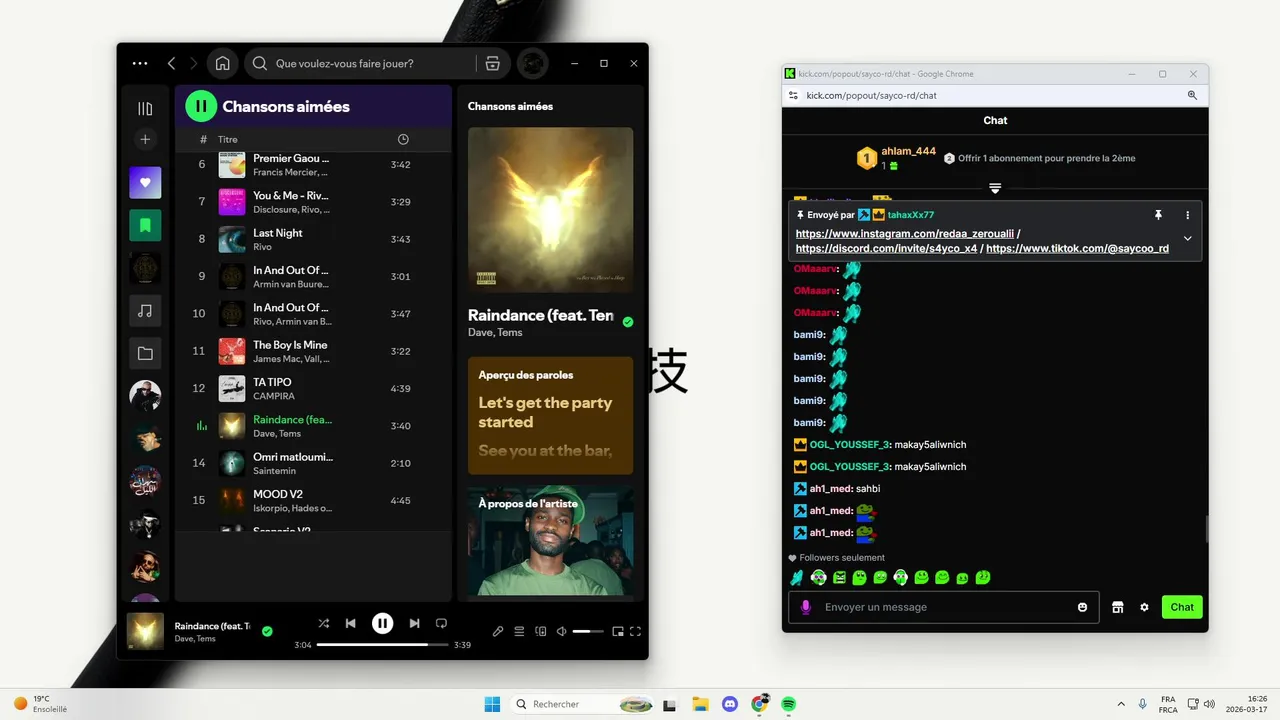Open the Raindance album cover art

coord(550,209)
